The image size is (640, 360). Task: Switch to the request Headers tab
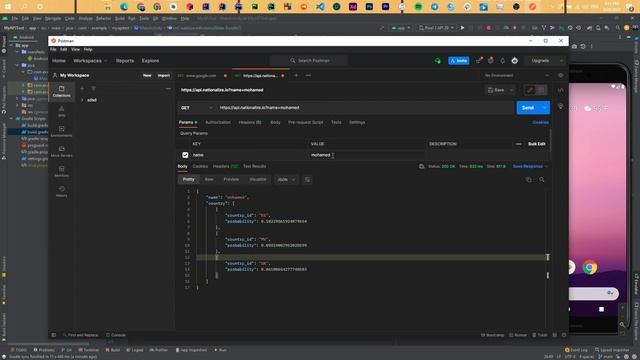tap(249, 122)
